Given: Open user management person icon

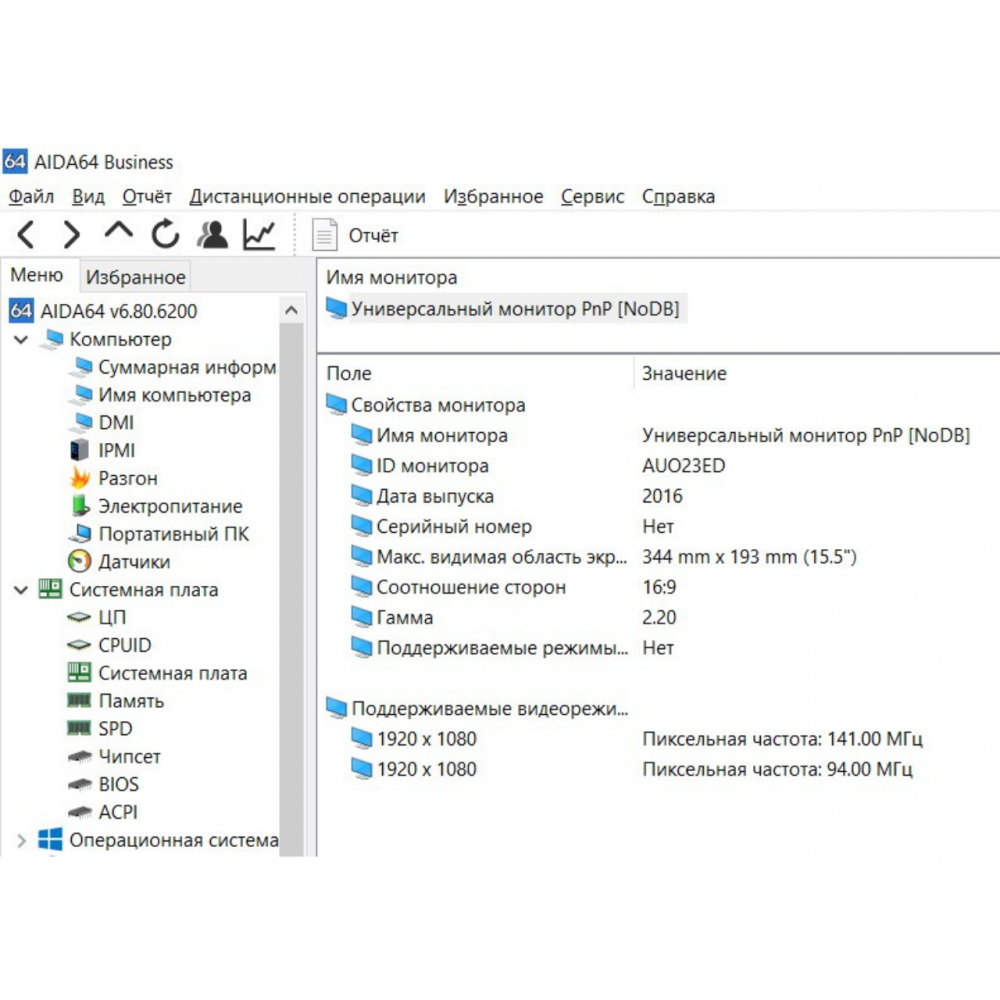Looking at the screenshot, I should coord(212,234).
